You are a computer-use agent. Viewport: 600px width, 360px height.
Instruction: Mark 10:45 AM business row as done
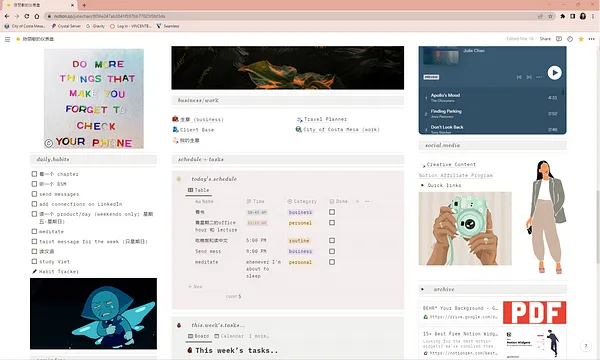[x=332, y=212]
